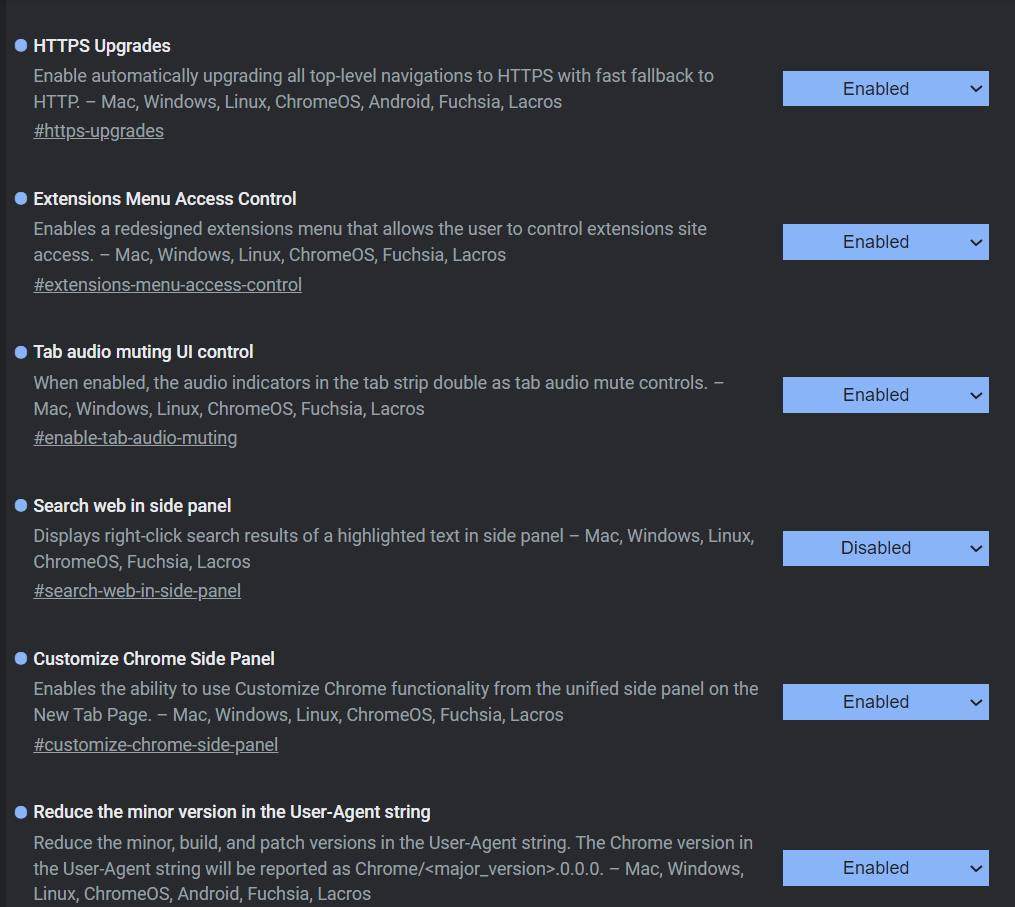Click the #enable-tab-audio-muting link
Viewport: 1015px width, 907px height.
click(x=135, y=438)
